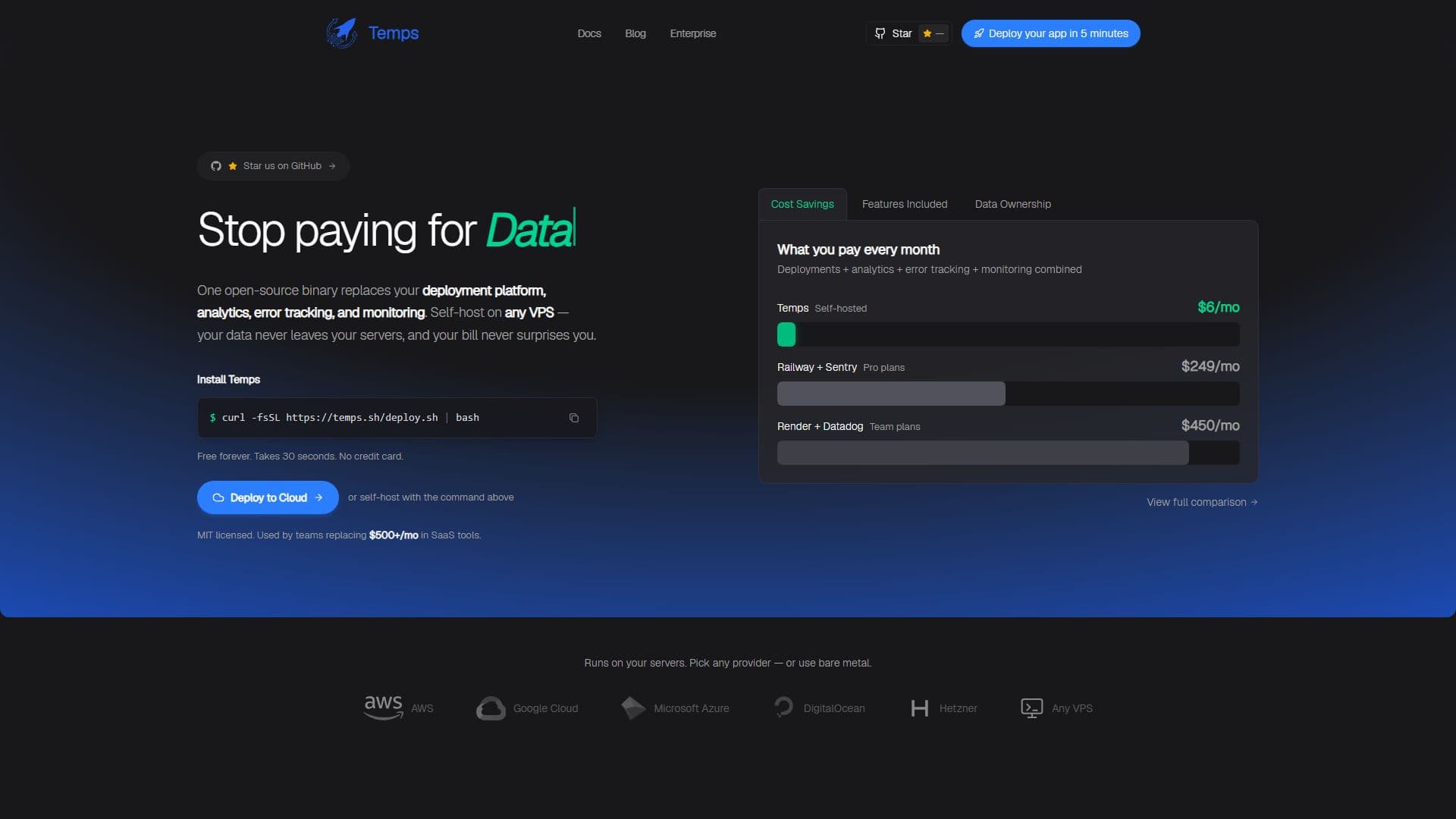The image size is (1456, 819).
Task: Click the 'Hetzner' provider name text
Action: point(958,708)
